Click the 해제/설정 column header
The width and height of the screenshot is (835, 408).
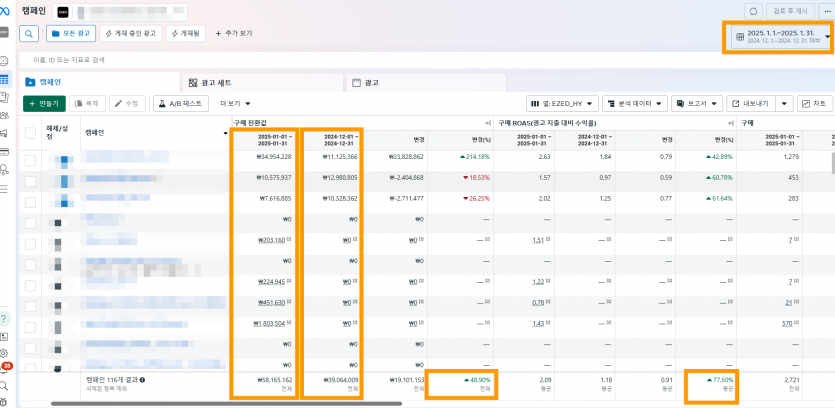click(x=58, y=133)
